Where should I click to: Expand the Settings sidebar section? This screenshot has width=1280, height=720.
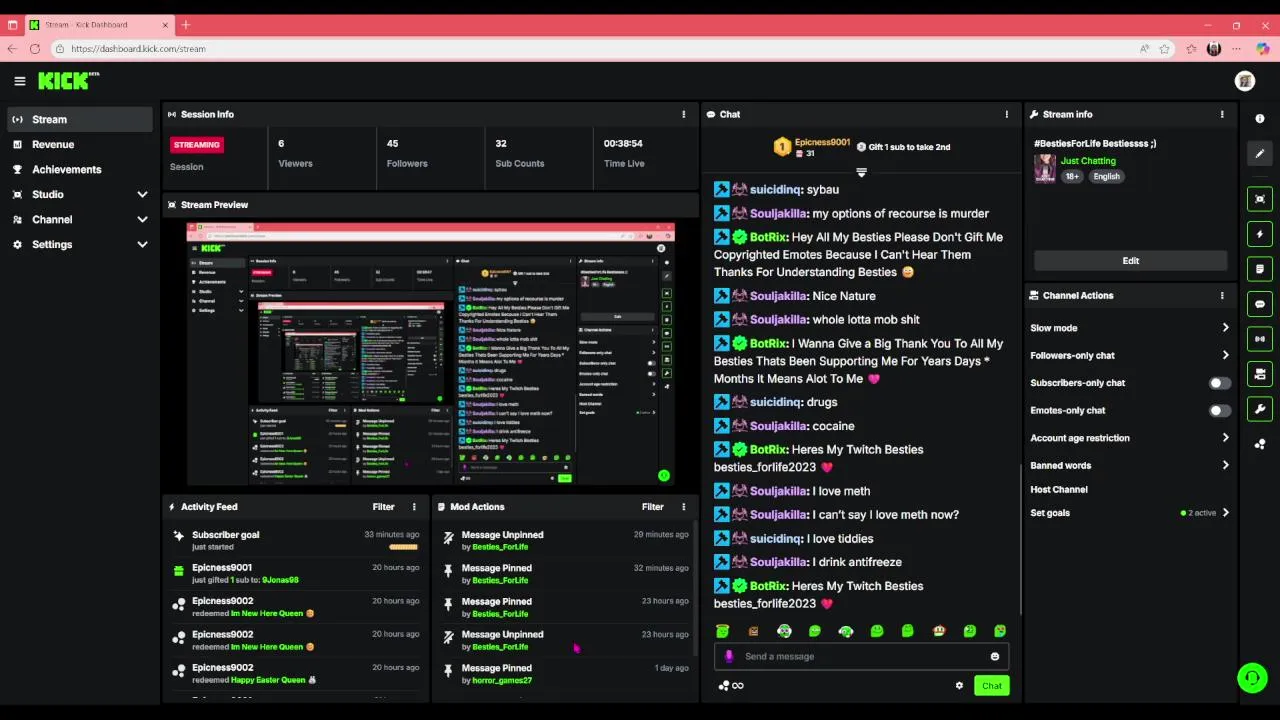tap(142, 244)
